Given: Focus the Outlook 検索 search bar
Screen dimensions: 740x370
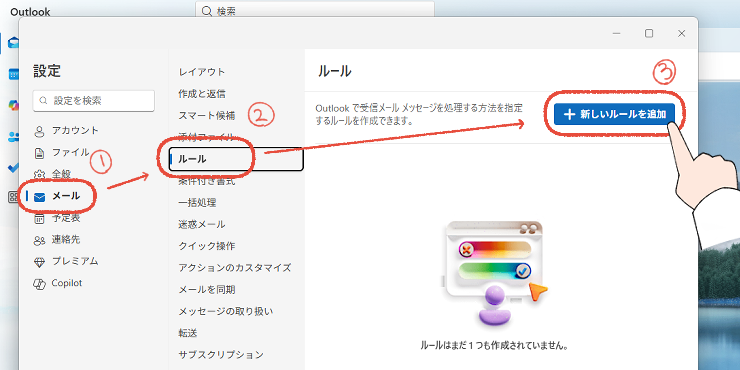Looking at the screenshot, I should click(315, 10).
